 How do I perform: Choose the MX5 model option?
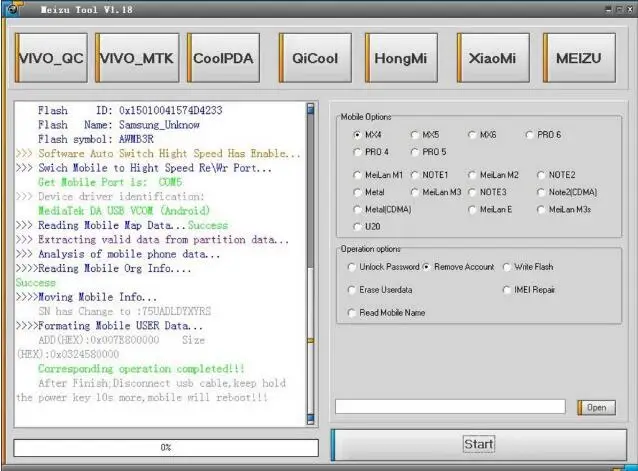415,135
